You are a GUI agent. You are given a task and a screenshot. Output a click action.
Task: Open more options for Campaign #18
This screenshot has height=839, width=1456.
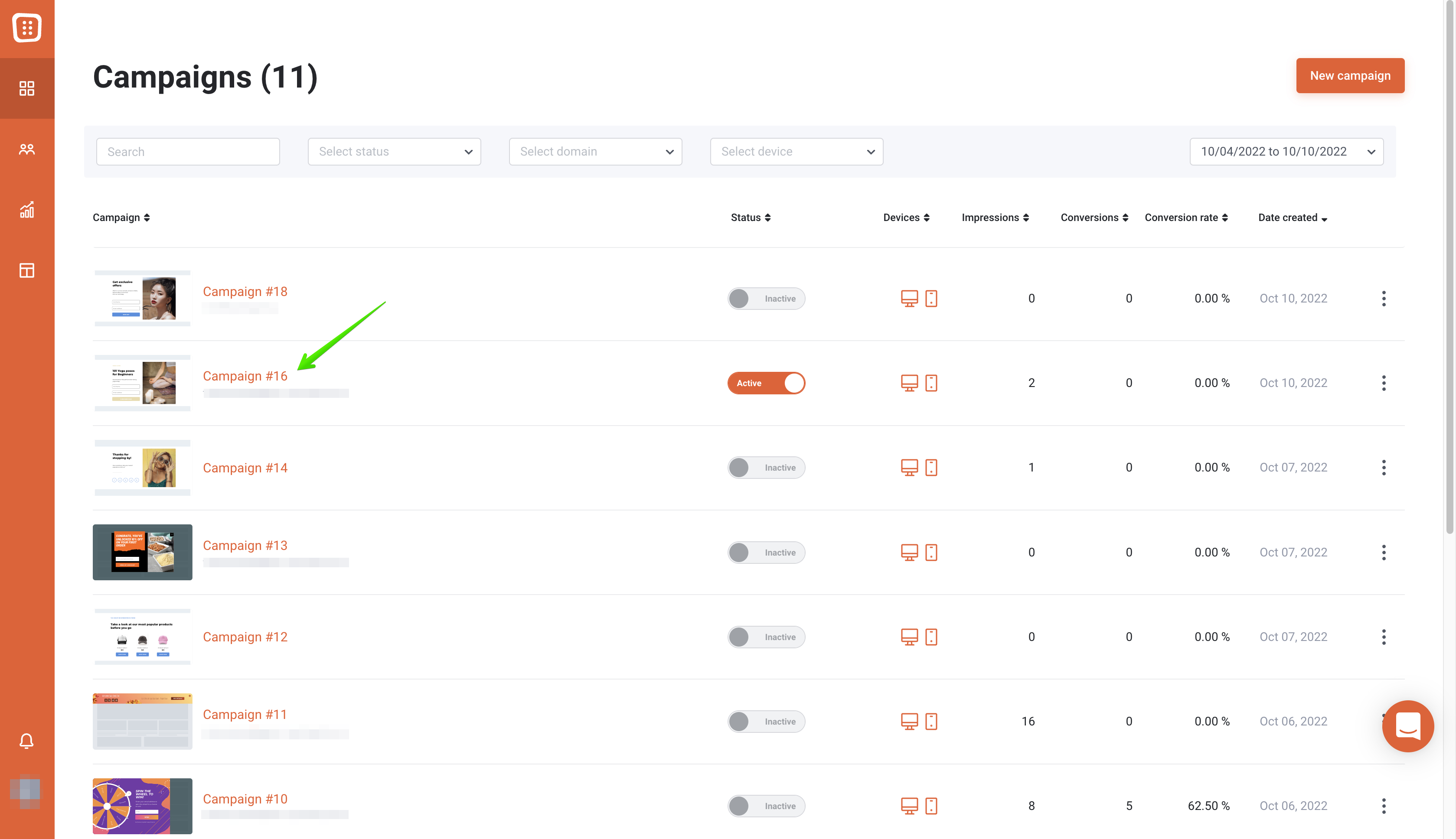coord(1384,299)
